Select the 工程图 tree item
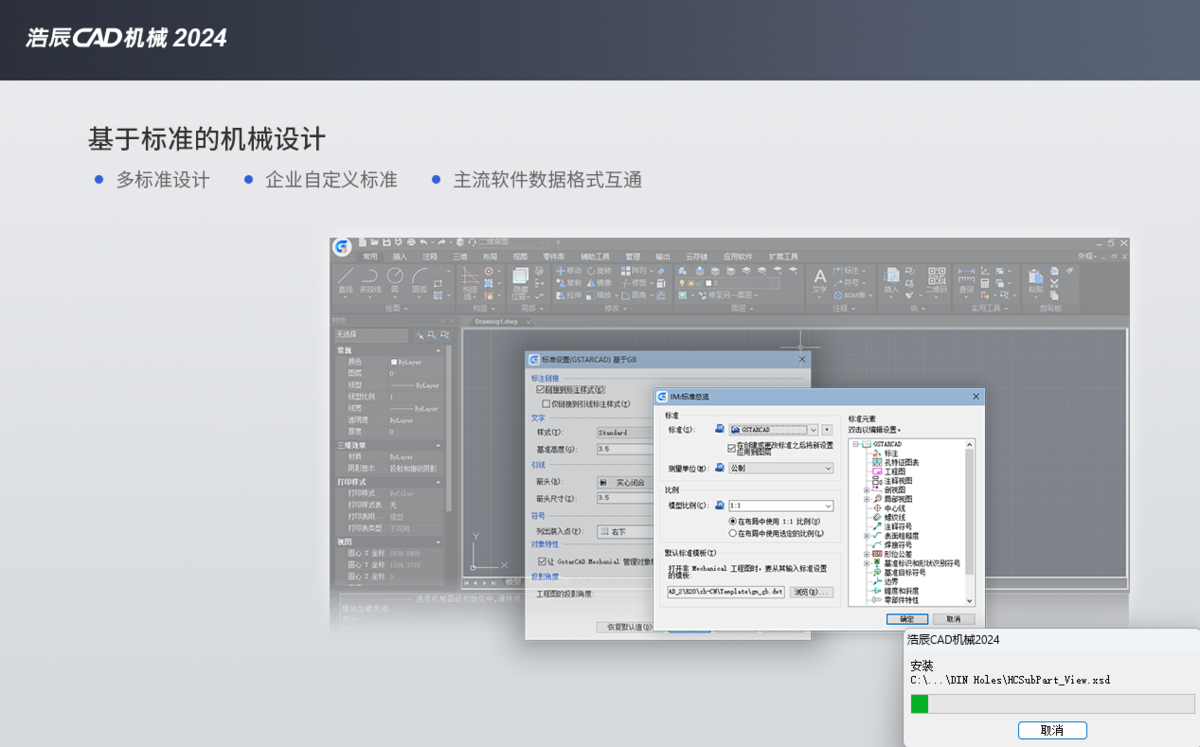 894,471
